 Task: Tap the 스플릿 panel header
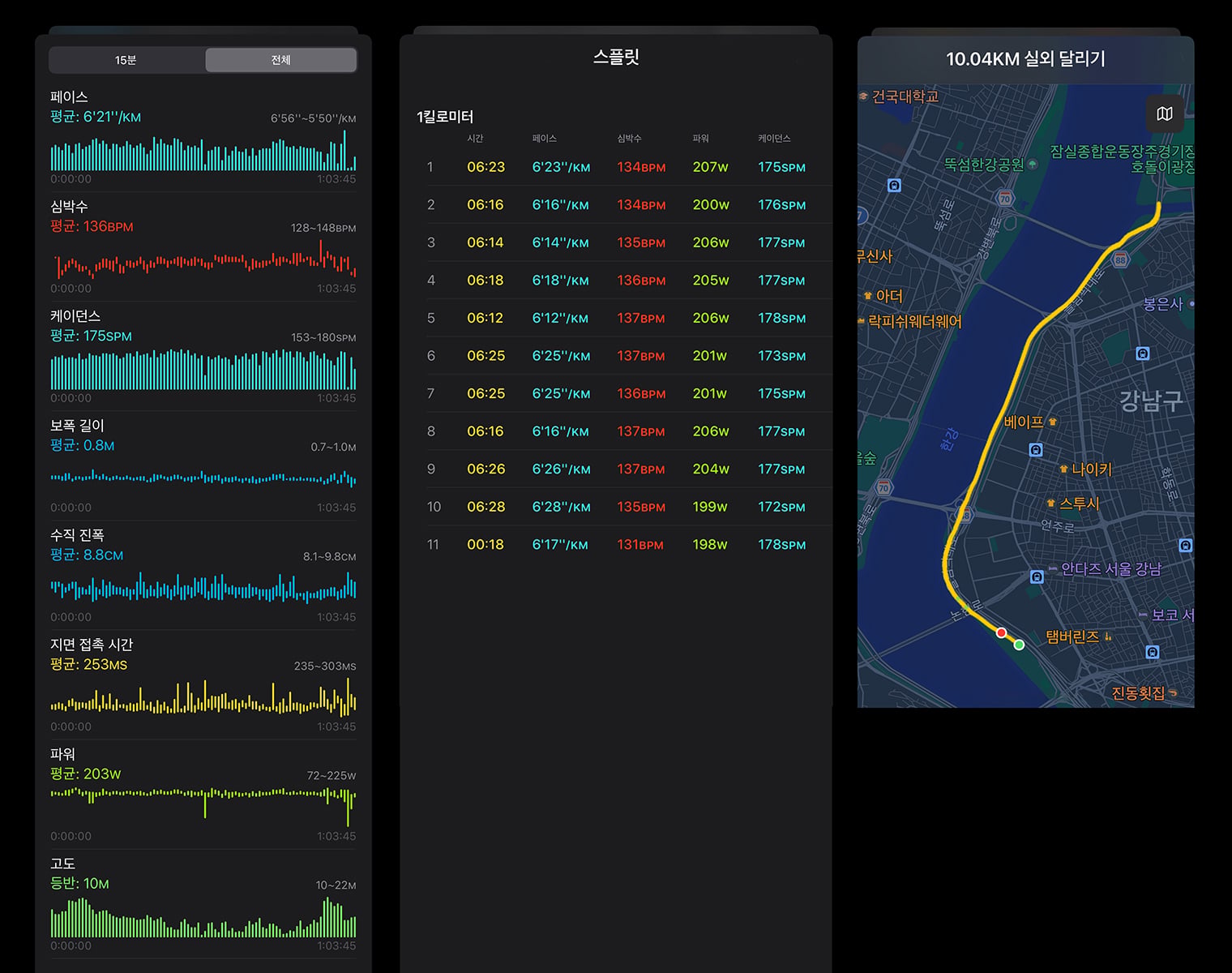pos(616,57)
